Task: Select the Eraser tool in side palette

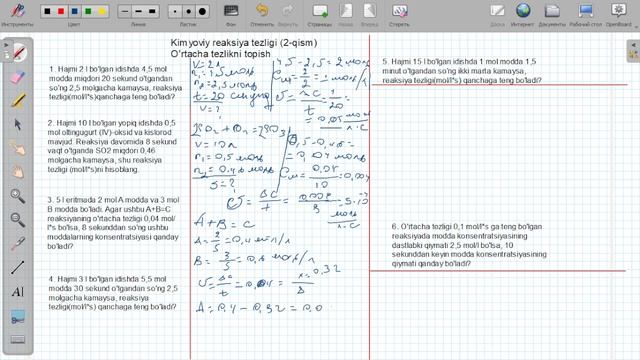Action: pos(18,77)
